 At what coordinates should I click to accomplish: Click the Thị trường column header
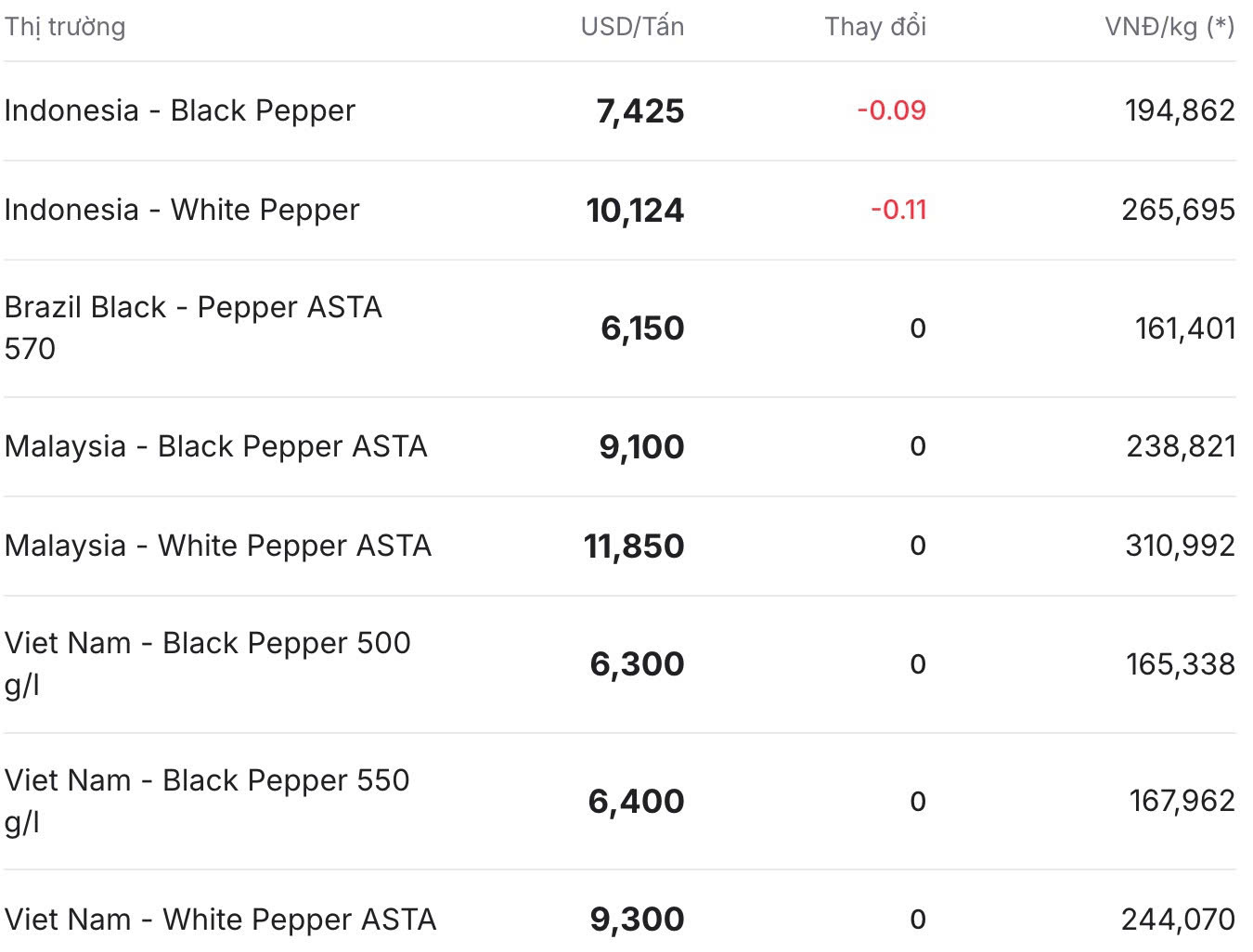(65, 27)
